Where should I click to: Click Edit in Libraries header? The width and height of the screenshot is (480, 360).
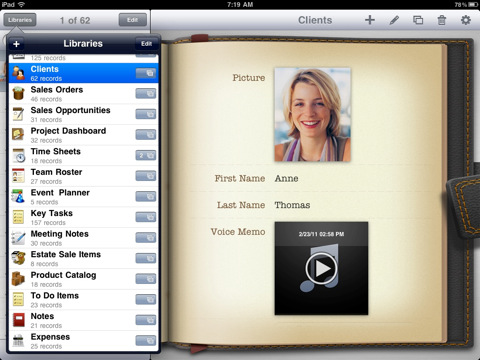click(x=146, y=44)
